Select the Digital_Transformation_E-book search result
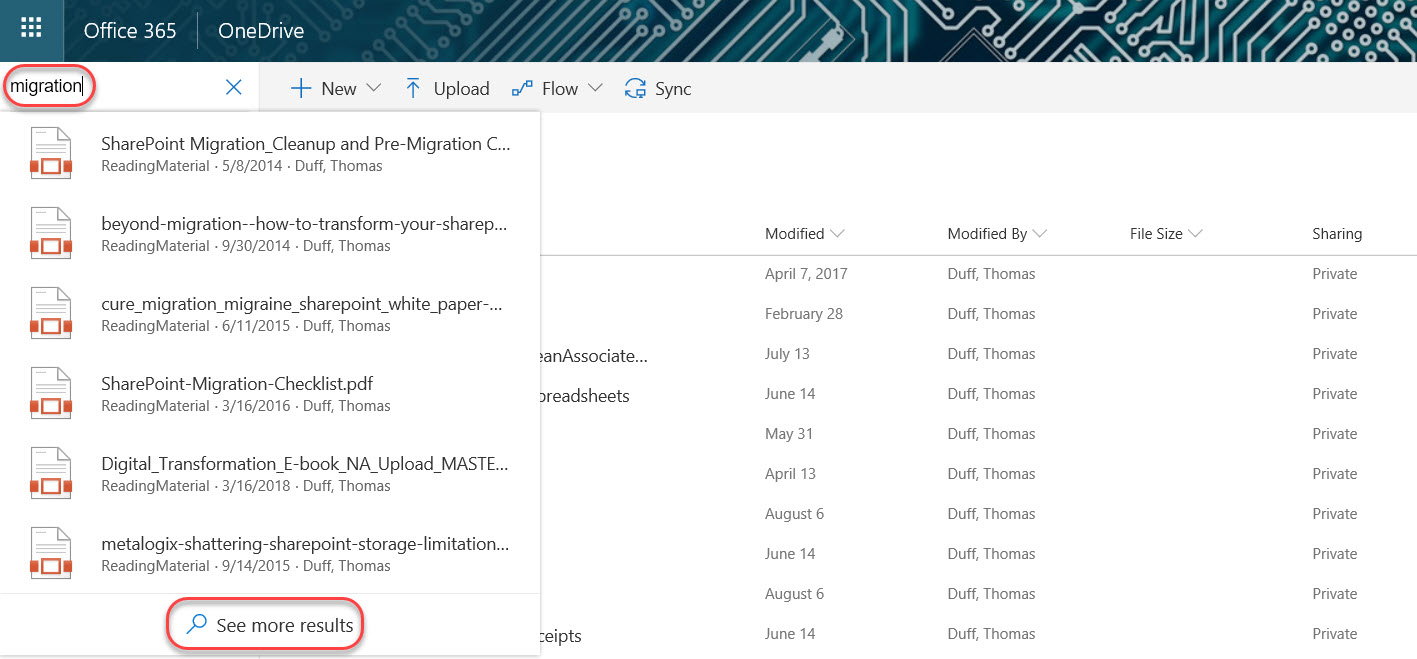Screen dimensions: 1417x659 (305, 464)
